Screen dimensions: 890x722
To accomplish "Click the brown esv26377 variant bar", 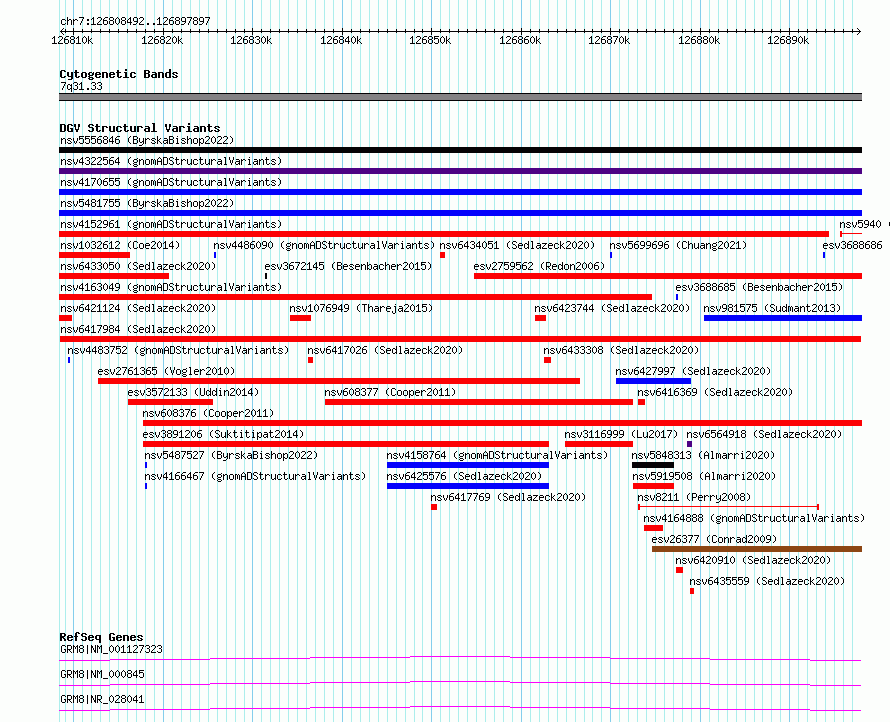I will click(757, 549).
